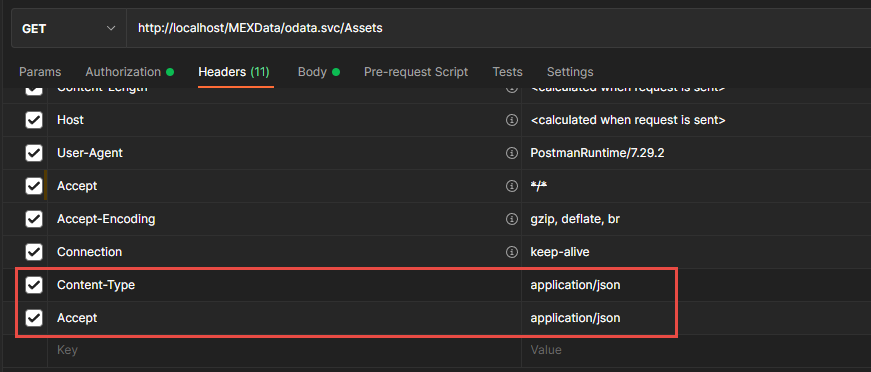
Task: Click the PostmanRuntime/7.29.2 value
Action: [x=597, y=153]
